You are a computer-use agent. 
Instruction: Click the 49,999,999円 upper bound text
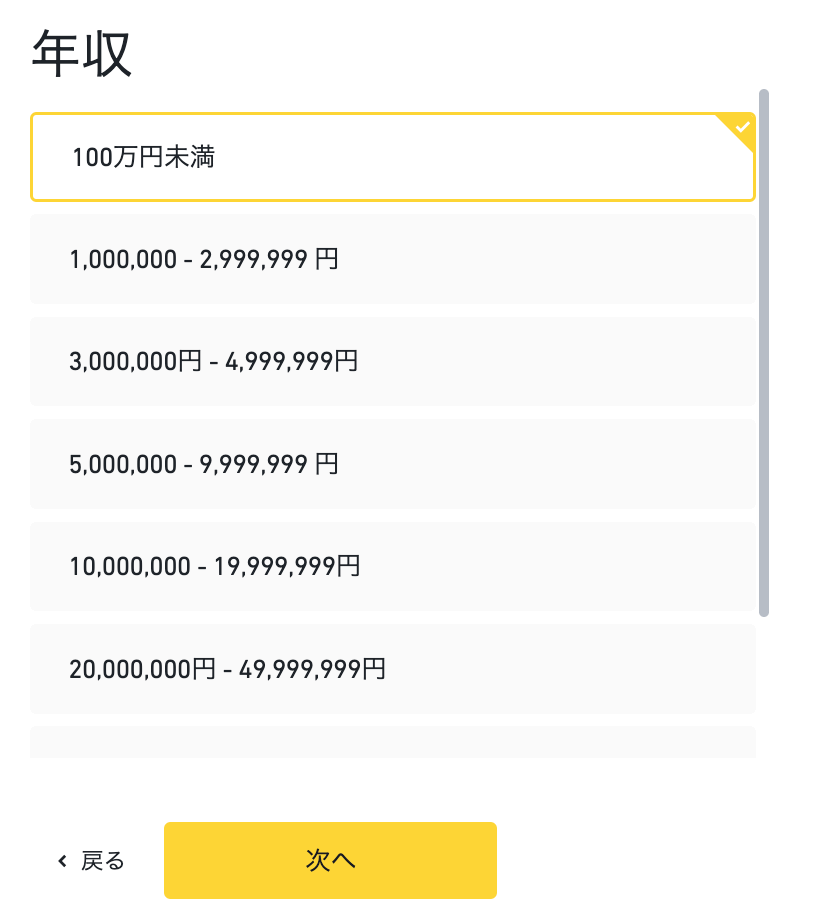pos(312,669)
